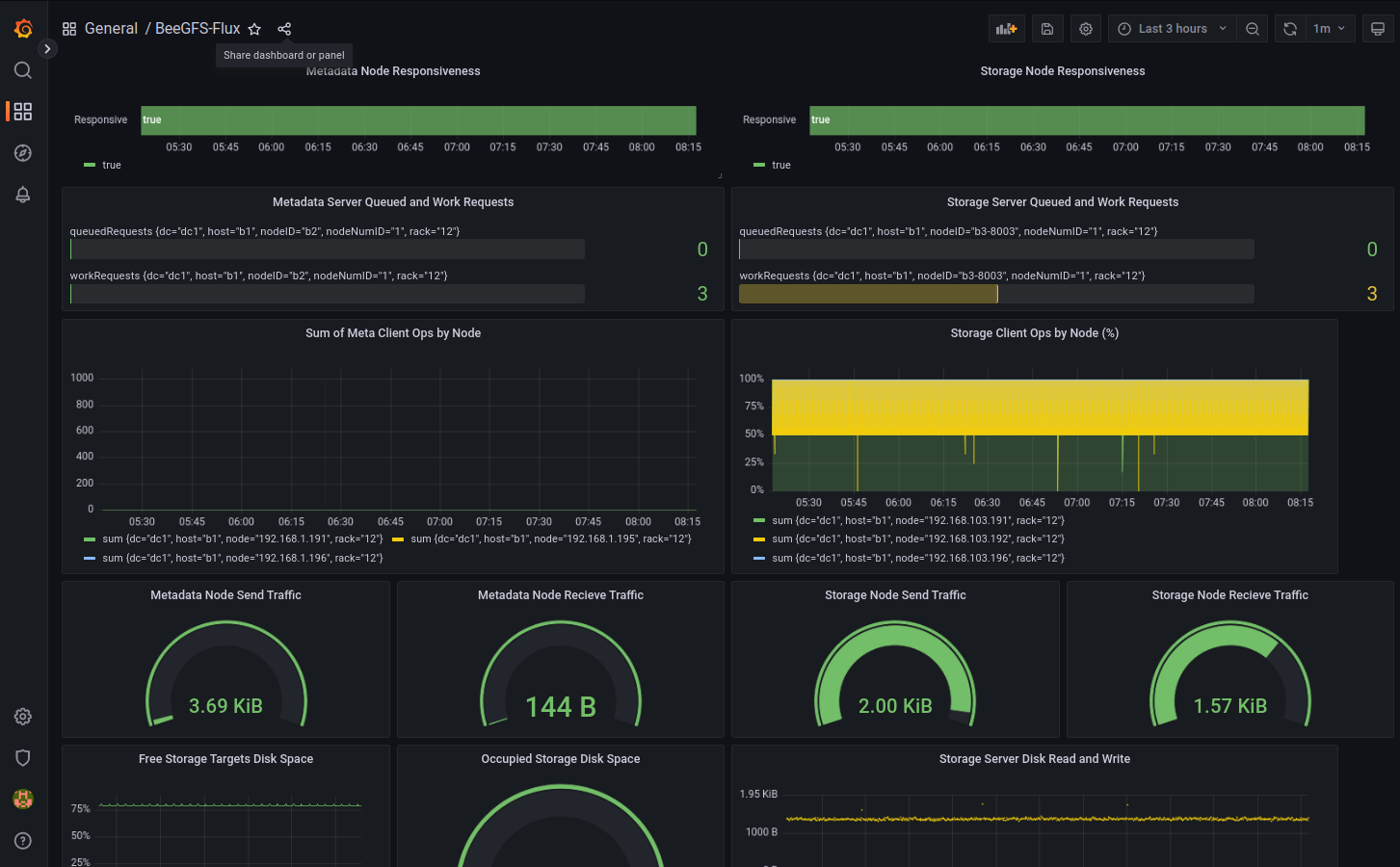Viewport: 1400px width, 867px height.
Task: Toggle the 192.168.1.195 meta series legend
Action: click(551, 539)
